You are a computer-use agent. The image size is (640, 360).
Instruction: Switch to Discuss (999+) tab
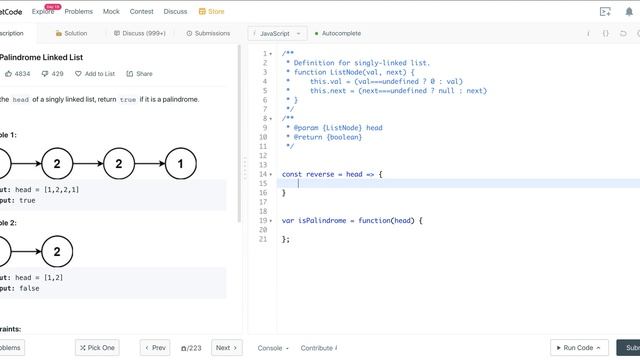(140, 33)
